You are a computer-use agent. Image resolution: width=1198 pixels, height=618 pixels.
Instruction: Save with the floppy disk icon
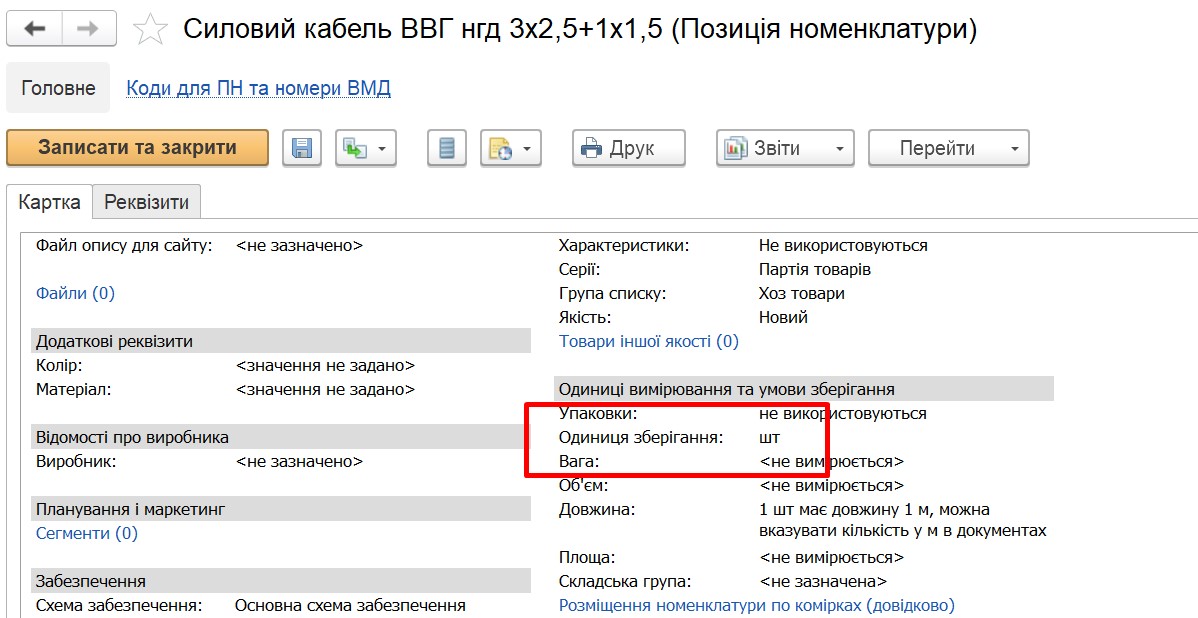[302, 147]
